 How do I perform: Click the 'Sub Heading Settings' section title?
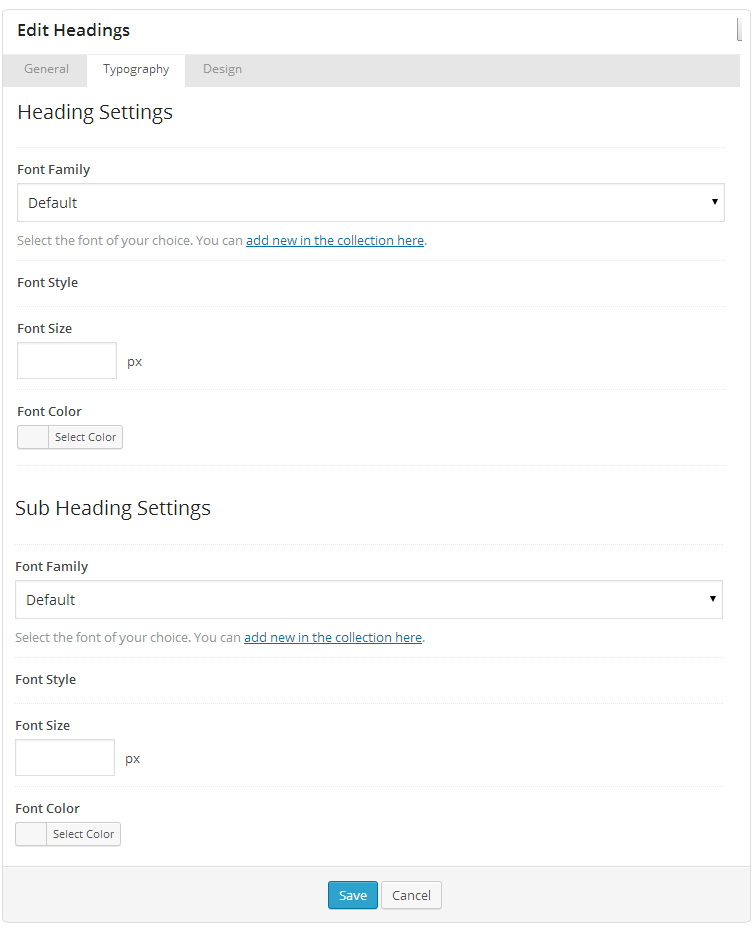pyautogui.click(x=113, y=508)
